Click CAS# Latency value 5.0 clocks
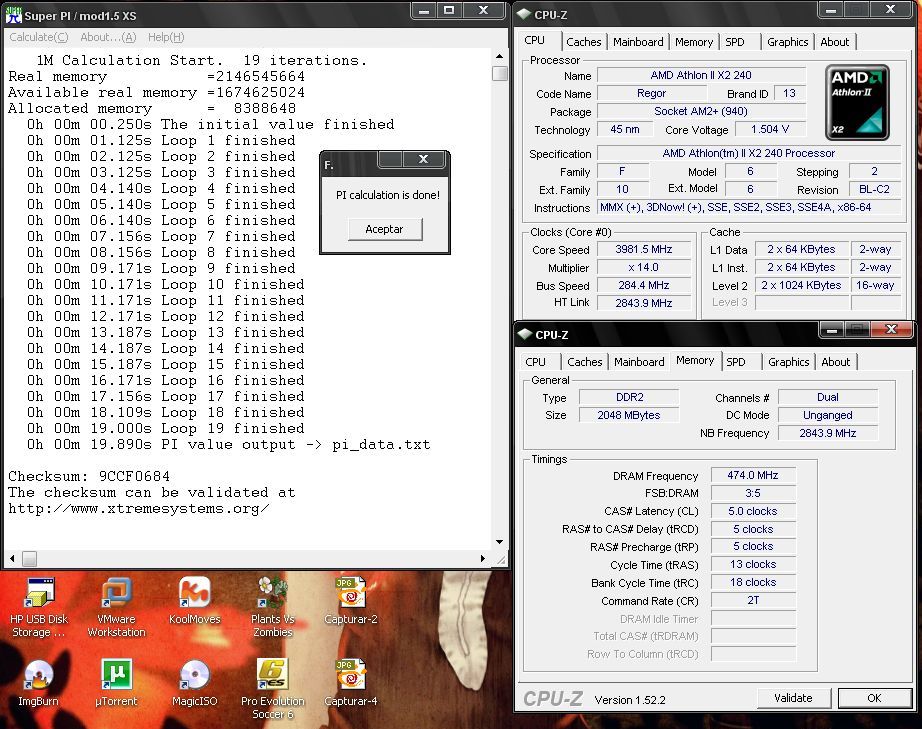 click(x=753, y=511)
